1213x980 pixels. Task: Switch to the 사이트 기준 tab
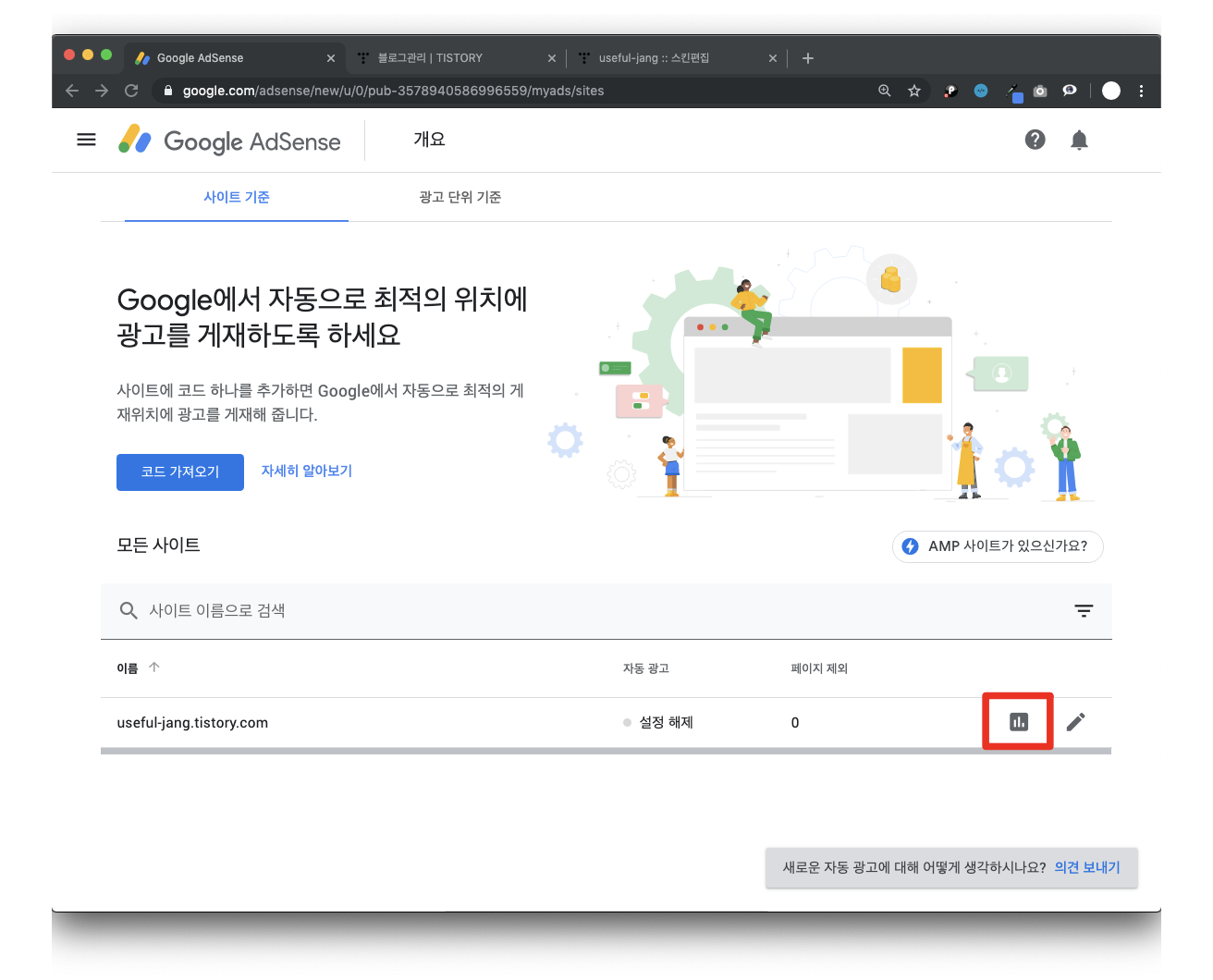click(237, 197)
